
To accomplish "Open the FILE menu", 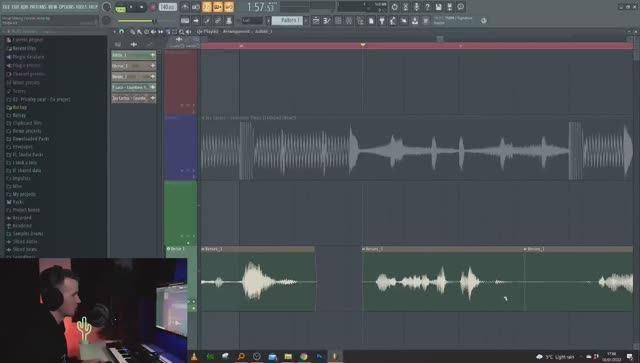I will click(x=6, y=7).
